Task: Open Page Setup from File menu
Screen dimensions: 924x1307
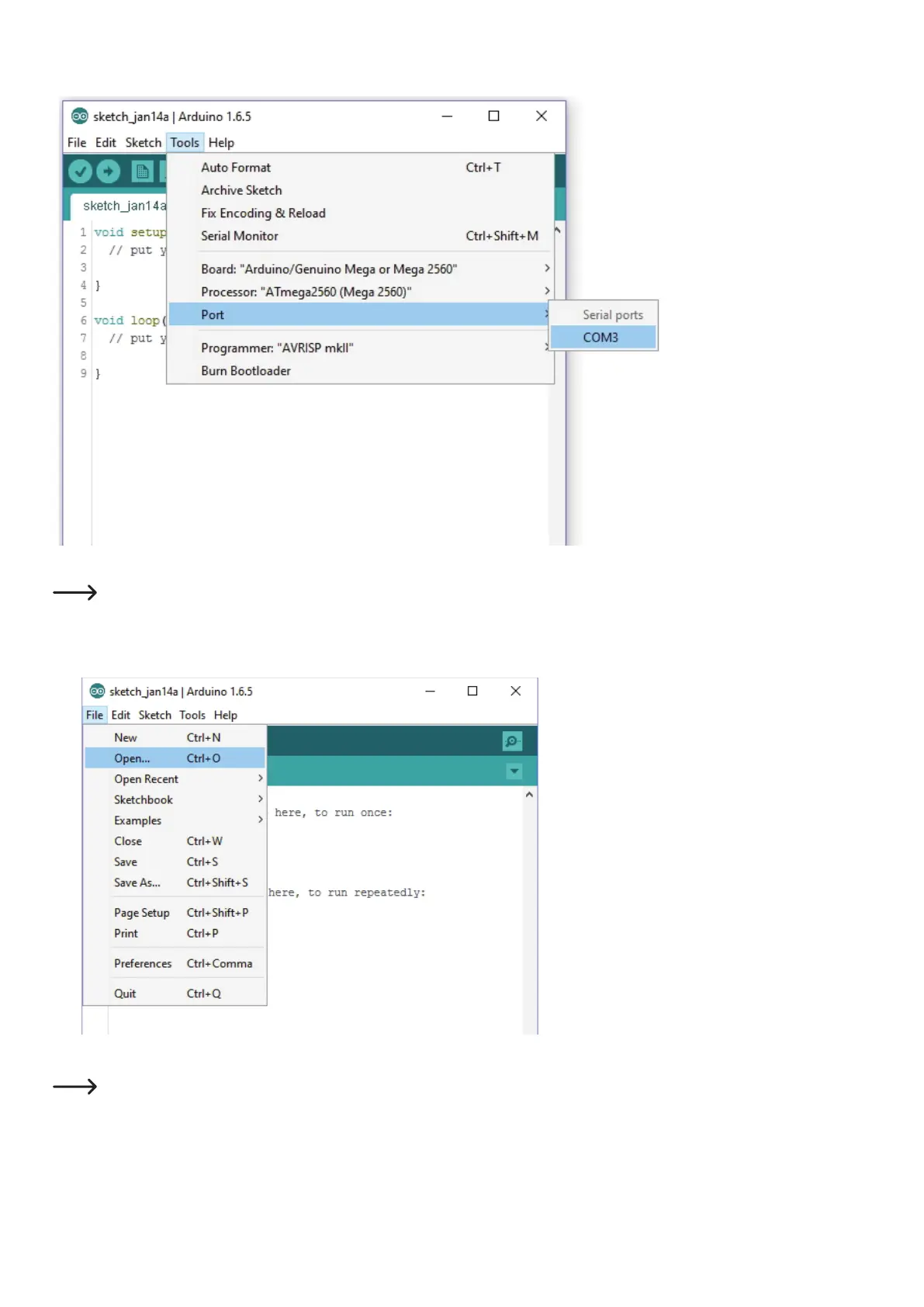Action: (x=175, y=913)
